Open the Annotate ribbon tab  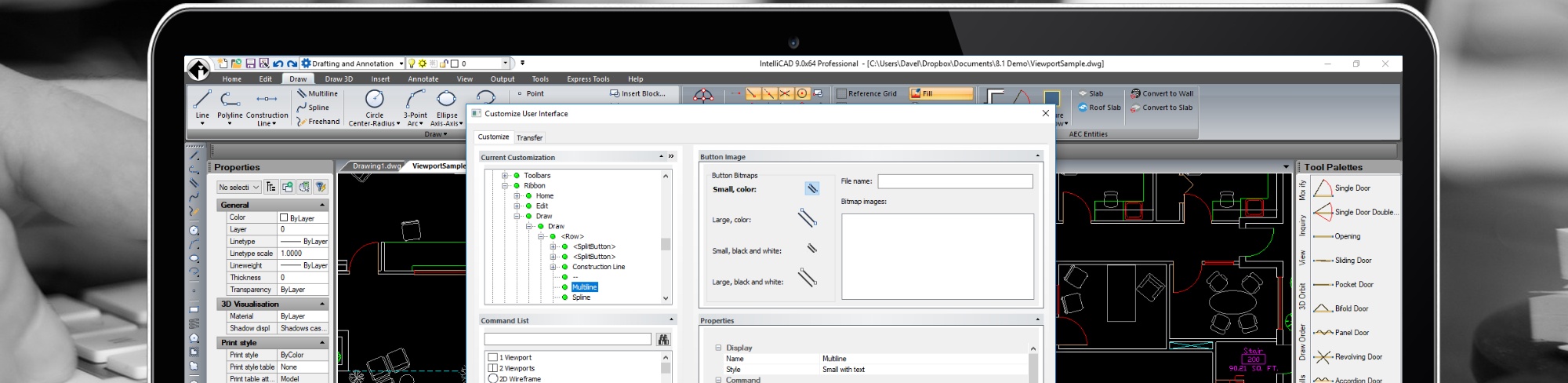(423, 79)
